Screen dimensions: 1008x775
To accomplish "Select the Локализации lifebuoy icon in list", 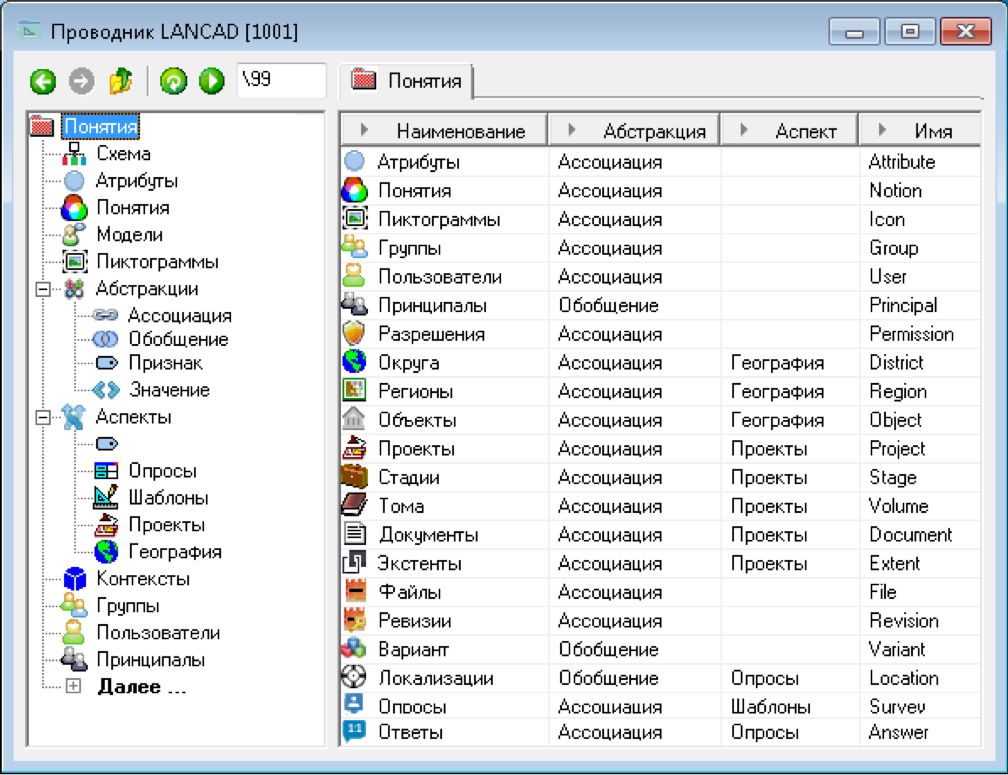I will pos(354,677).
